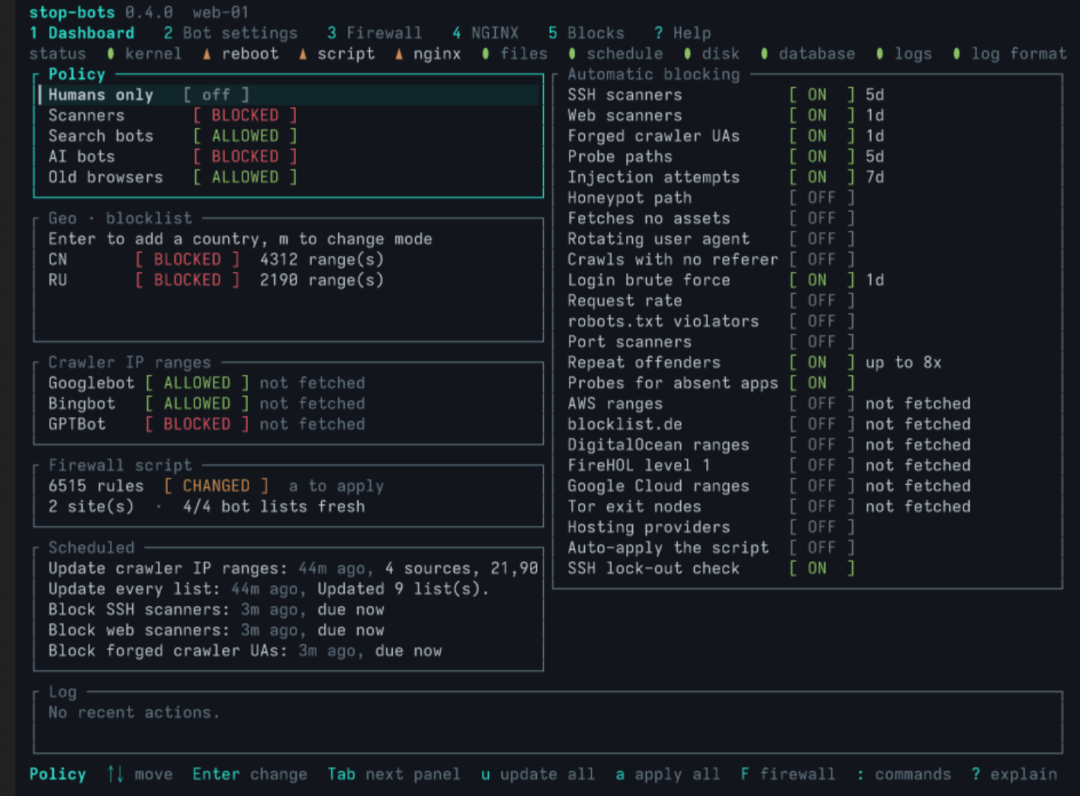Enable Auto-apply the script

[822, 548]
